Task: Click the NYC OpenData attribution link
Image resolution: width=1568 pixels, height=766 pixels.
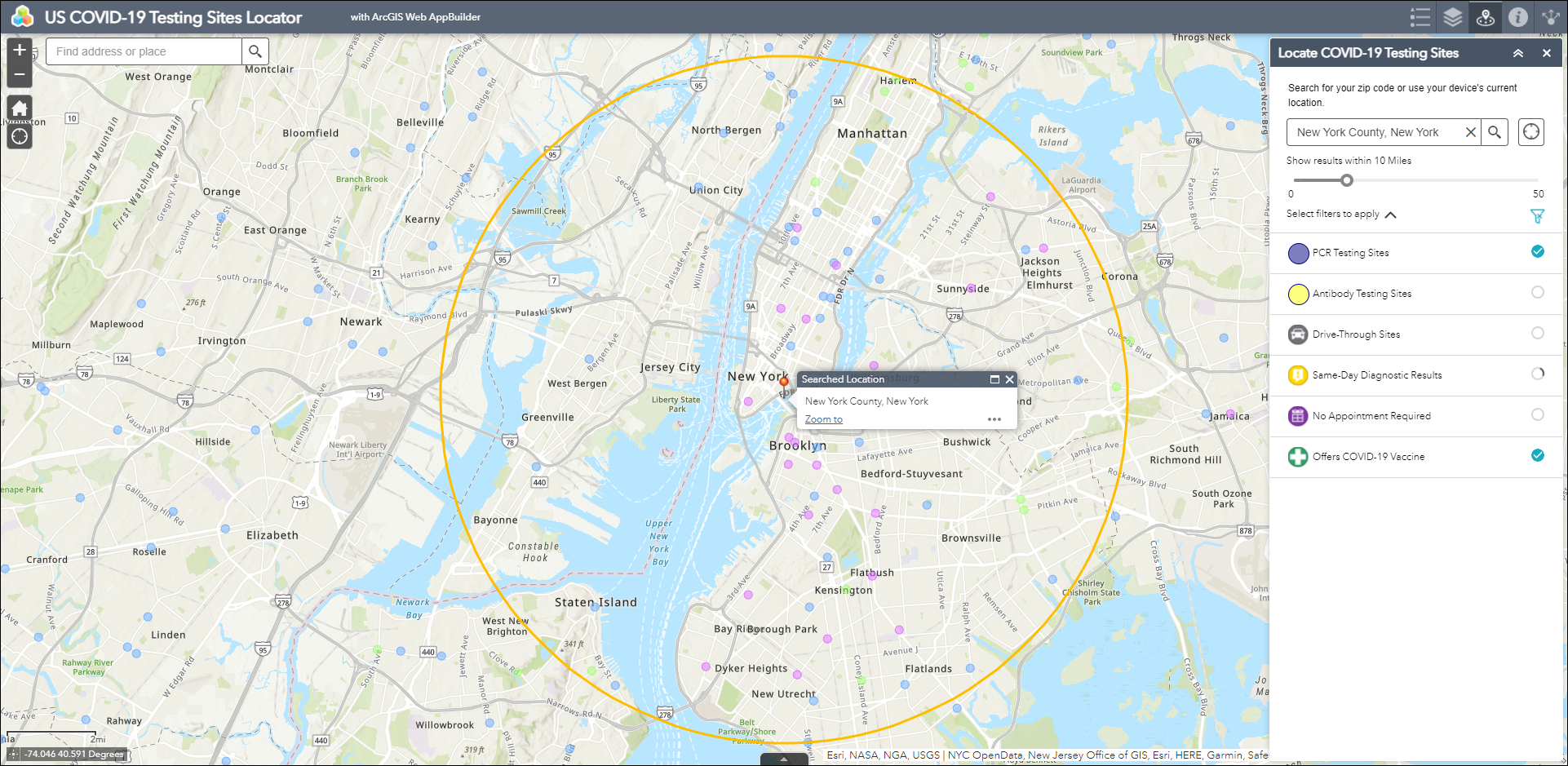Action: pyautogui.click(x=984, y=755)
